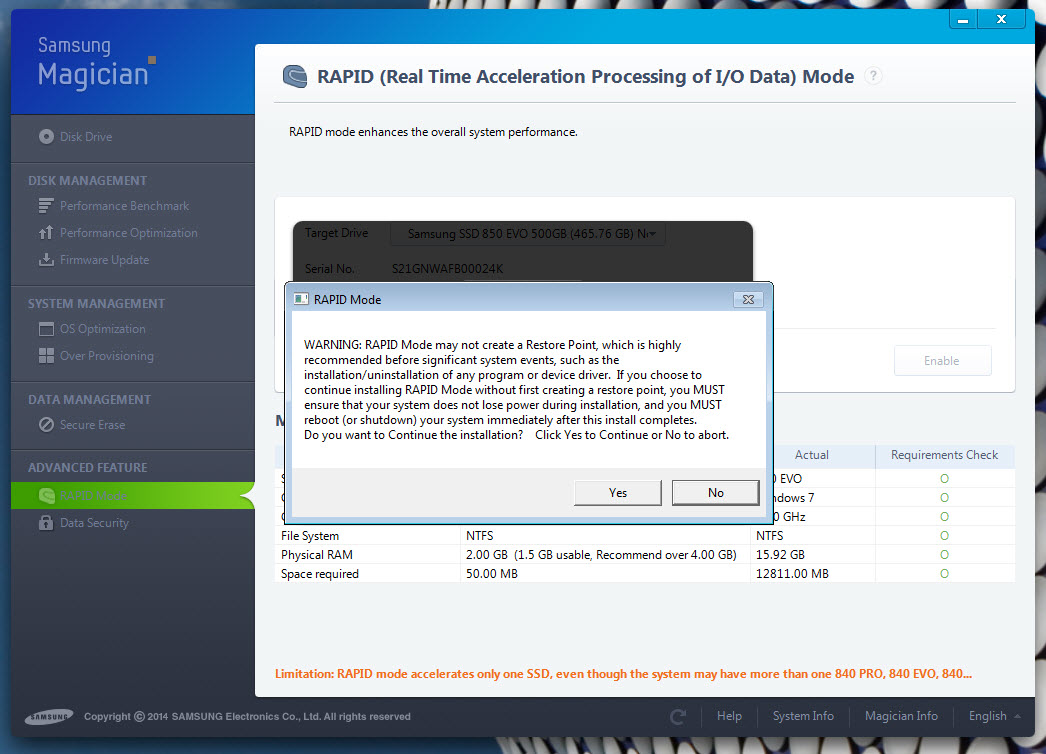The height and width of the screenshot is (754, 1046).
Task: Click the File System row label
Action: [x=310, y=536]
